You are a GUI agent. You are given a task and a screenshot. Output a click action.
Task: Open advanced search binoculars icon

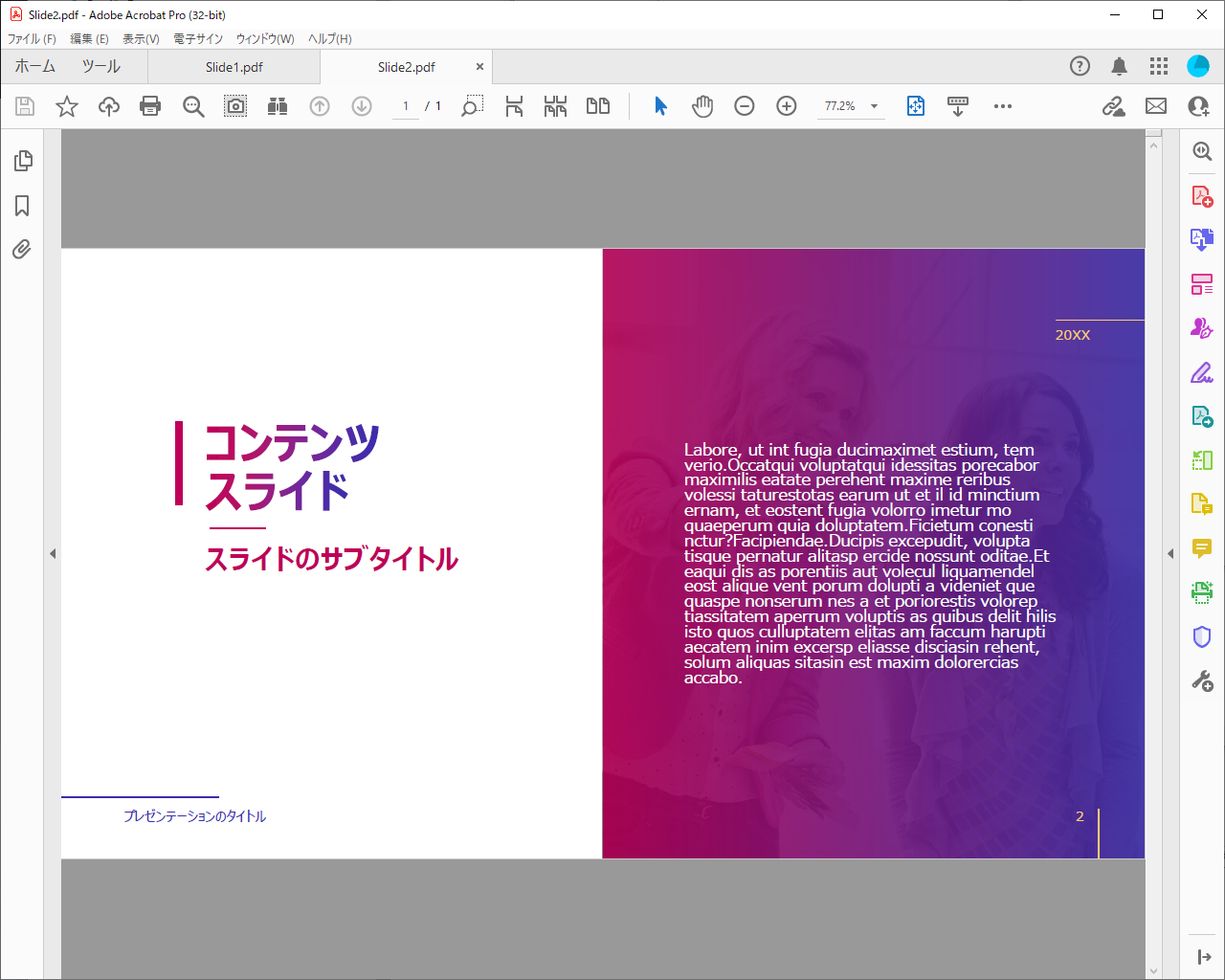click(278, 106)
